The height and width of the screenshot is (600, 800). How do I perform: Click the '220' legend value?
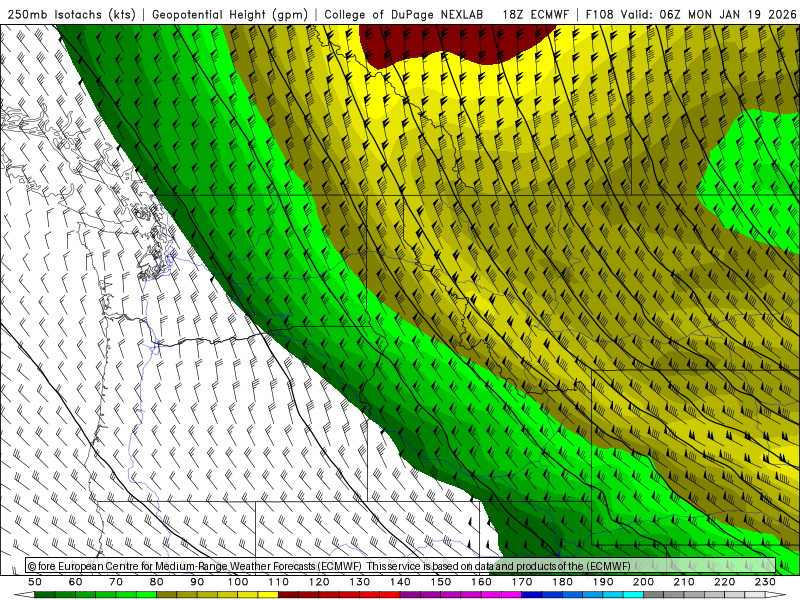[725, 582]
